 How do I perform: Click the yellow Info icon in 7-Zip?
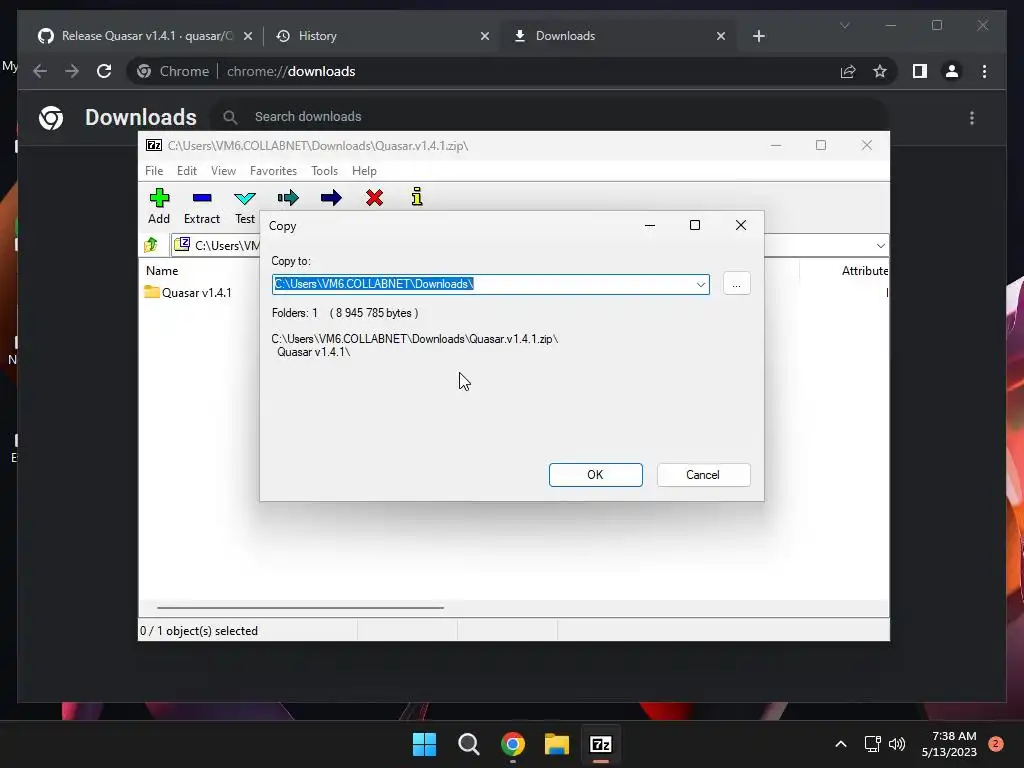tap(417, 197)
